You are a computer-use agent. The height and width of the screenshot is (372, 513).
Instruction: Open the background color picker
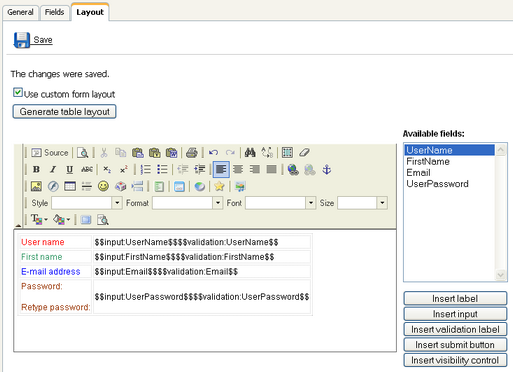(61, 220)
